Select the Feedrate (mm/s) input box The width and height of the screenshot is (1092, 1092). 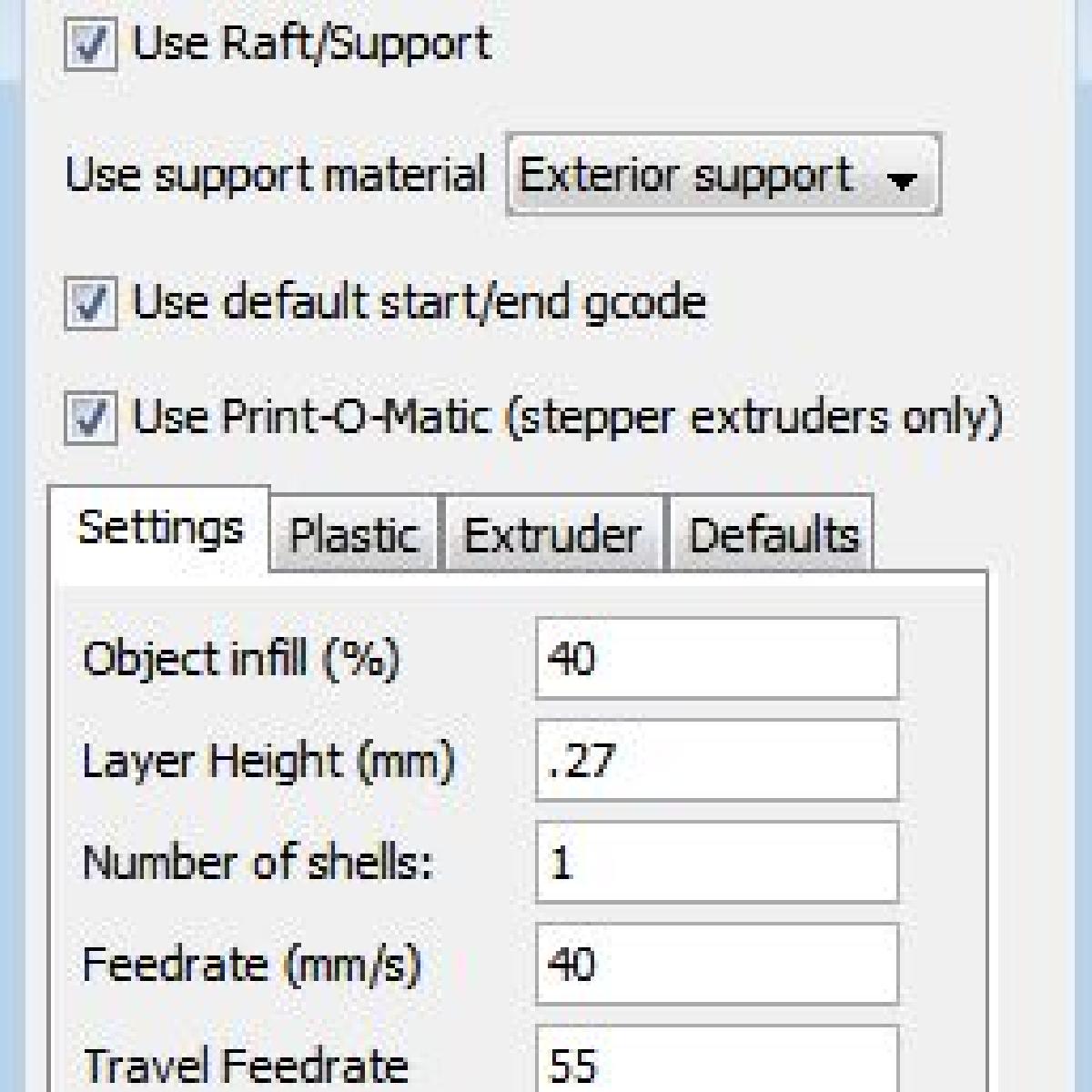pos(716,964)
